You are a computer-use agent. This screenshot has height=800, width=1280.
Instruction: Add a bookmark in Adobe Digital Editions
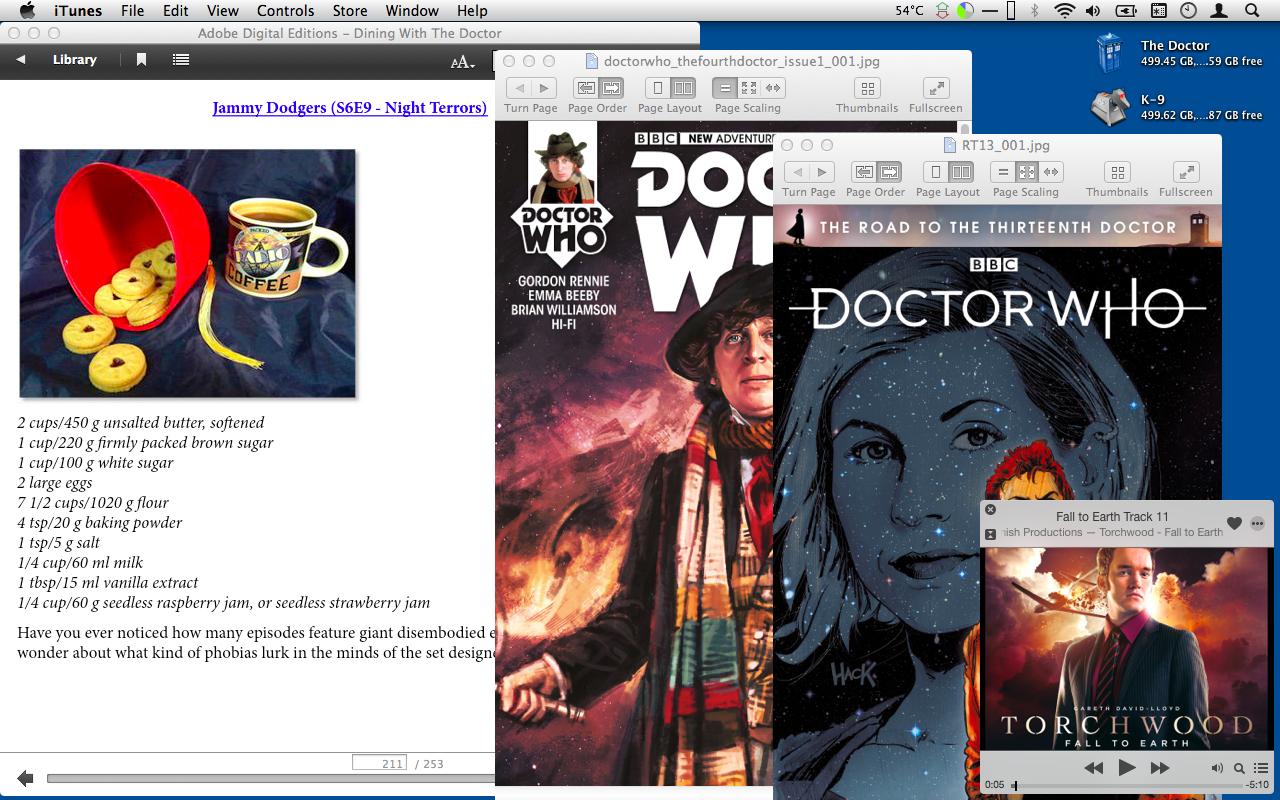pyautogui.click(x=141, y=60)
